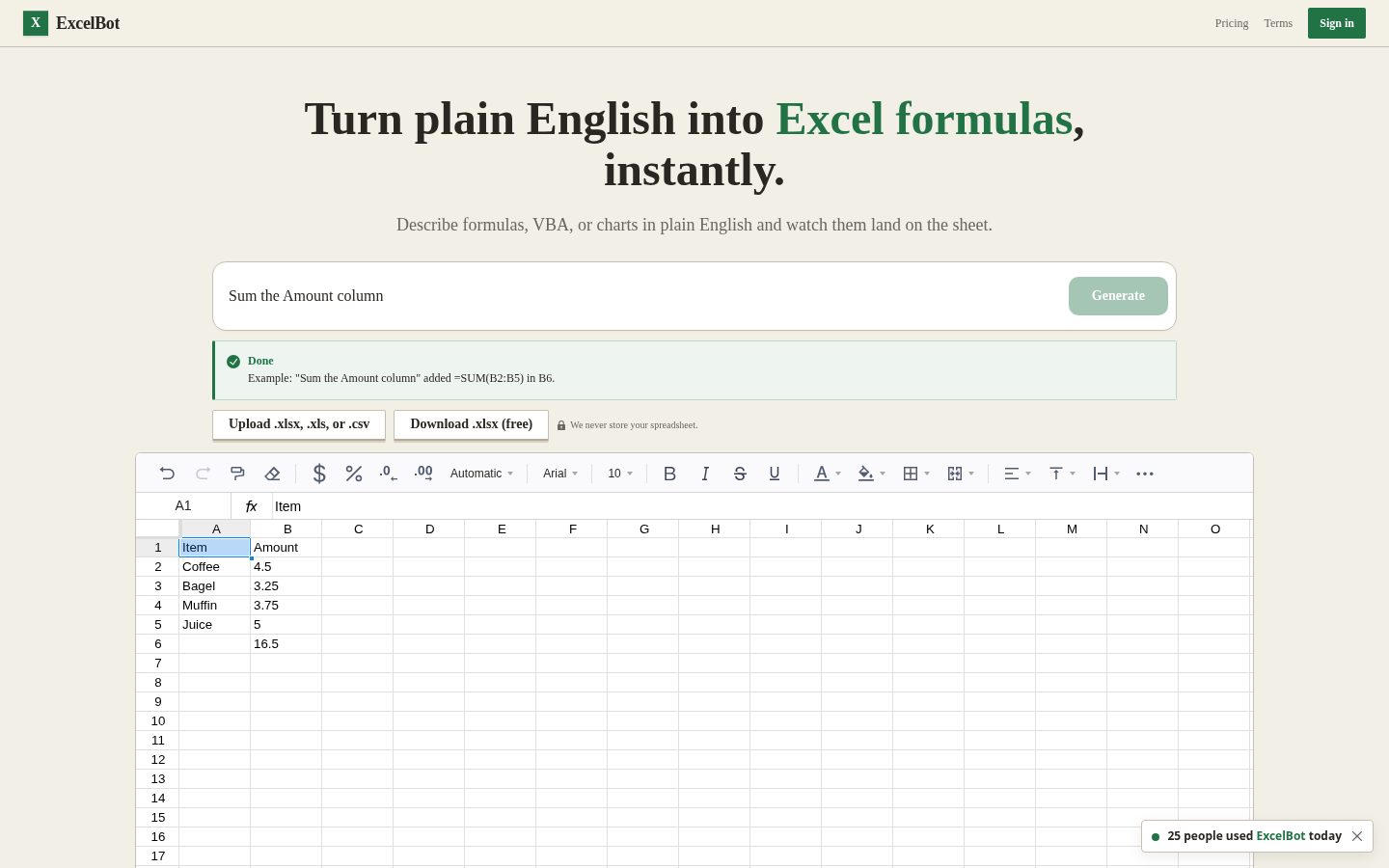Click the fx function icon
The width and height of the screenshot is (1389, 868).
(x=252, y=506)
